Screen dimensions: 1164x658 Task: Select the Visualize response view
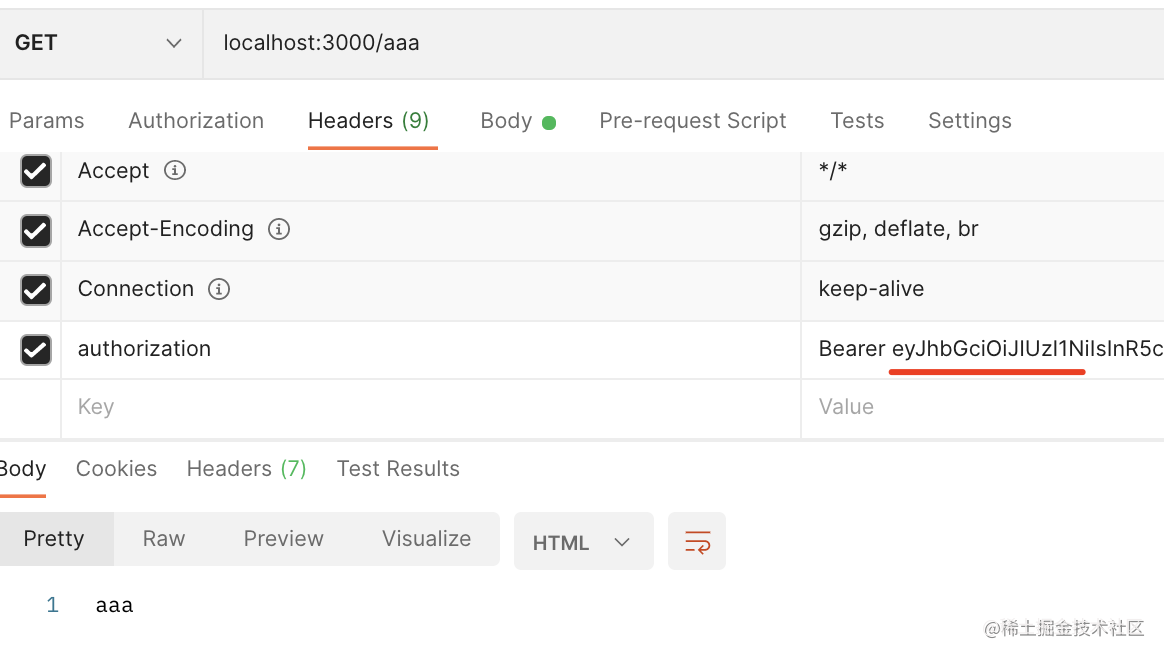point(426,539)
